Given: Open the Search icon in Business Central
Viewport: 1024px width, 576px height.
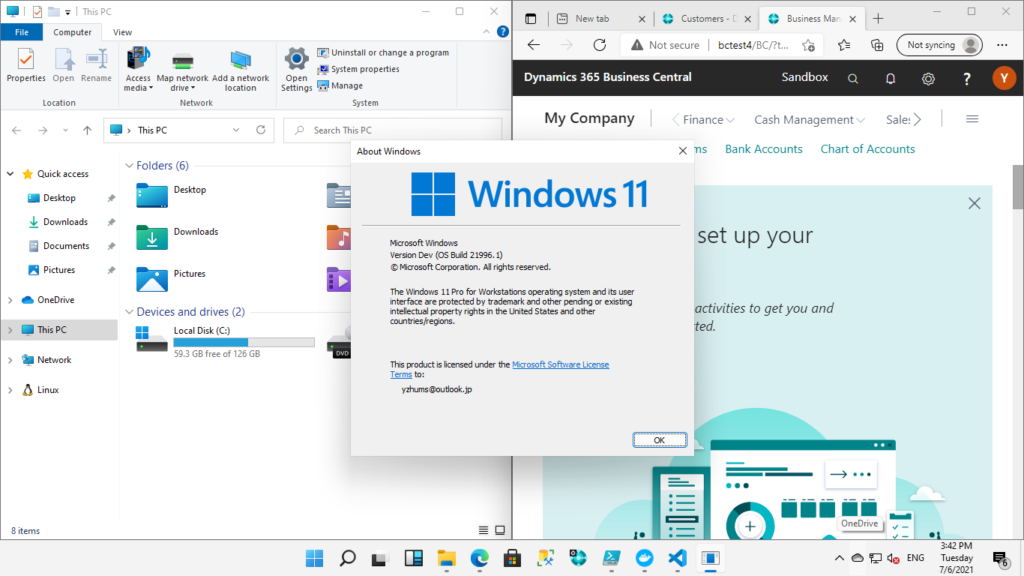Looking at the screenshot, I should 852,77.
